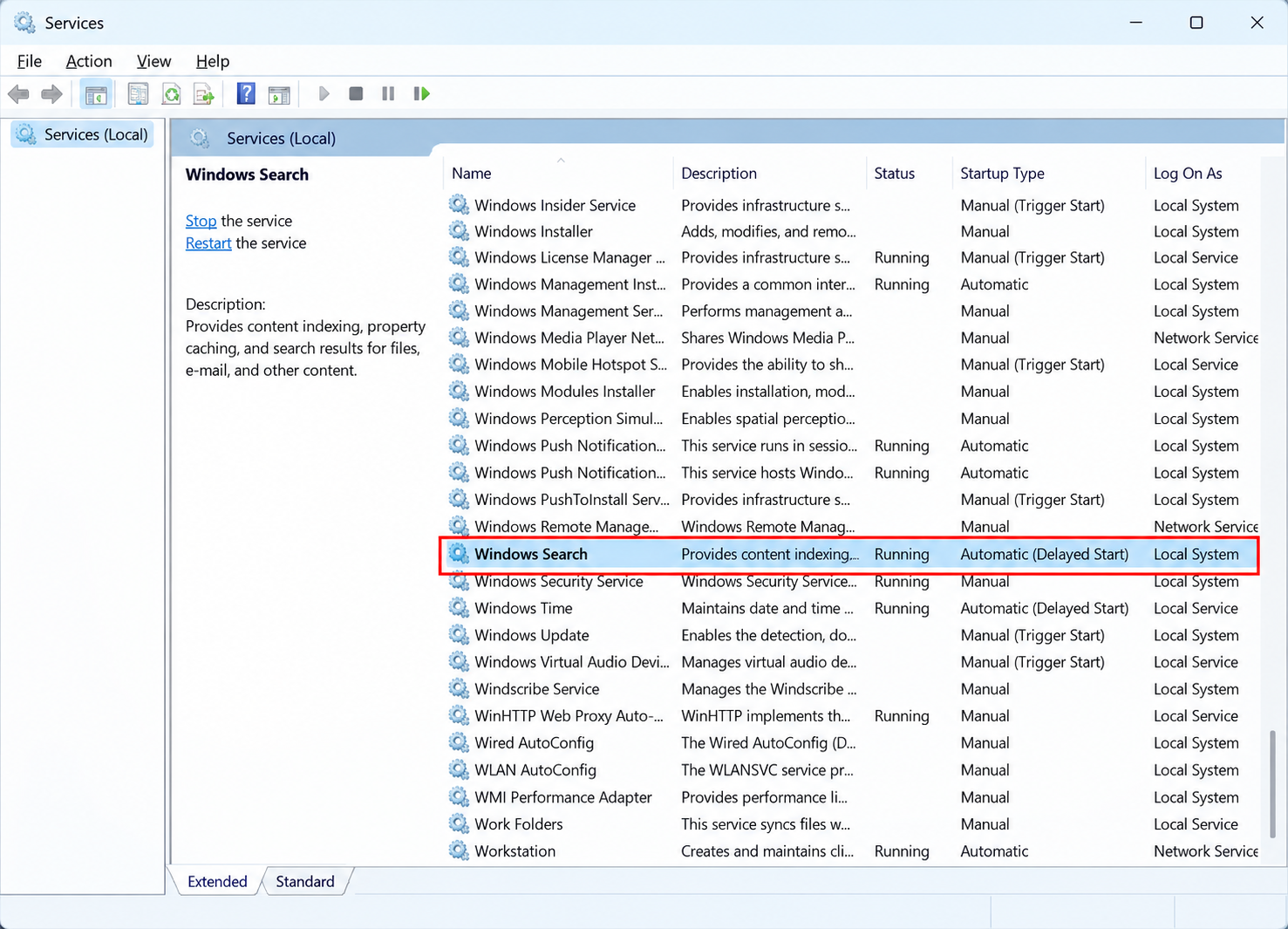The height and width of the screenshot is (929, 1288).
Task: Click gear icon beside Windscribe Service
Action: pyautogui.click(x=459, y=688)
